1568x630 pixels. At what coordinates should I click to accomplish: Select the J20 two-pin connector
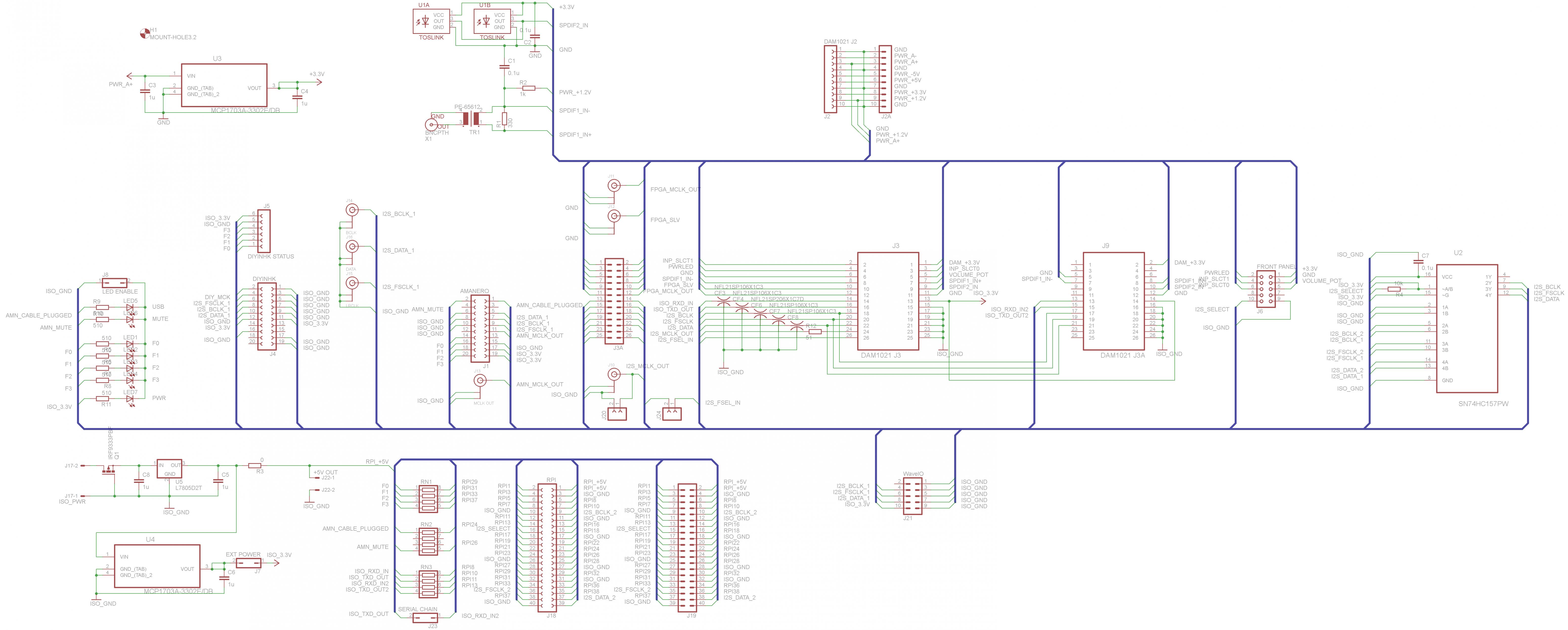point(617,414)
